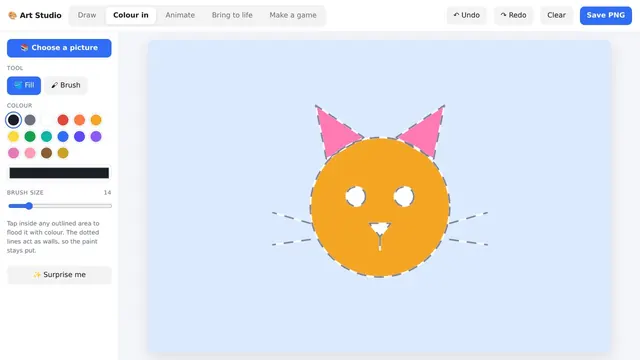Undo the last action
Viewport: 640px width, 360px height.
coord(467,15)
